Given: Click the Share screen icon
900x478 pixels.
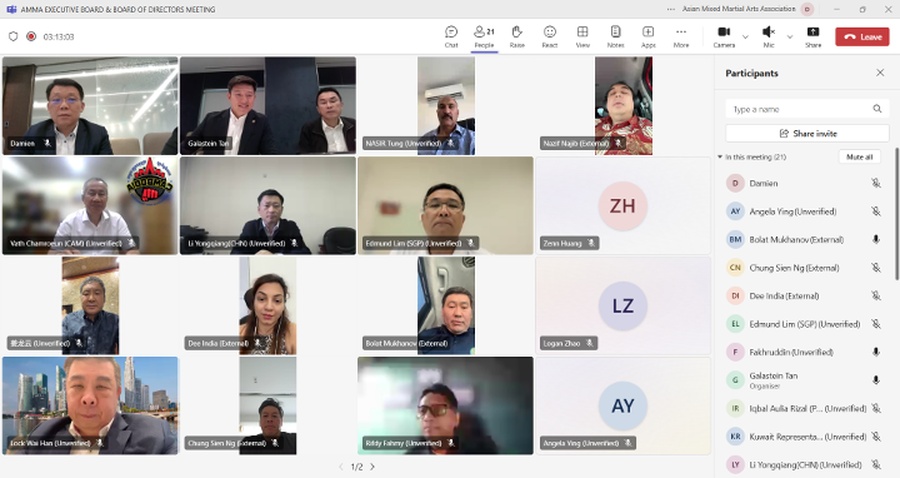Looking at the screenshot, I should click(x=813, y=36).
